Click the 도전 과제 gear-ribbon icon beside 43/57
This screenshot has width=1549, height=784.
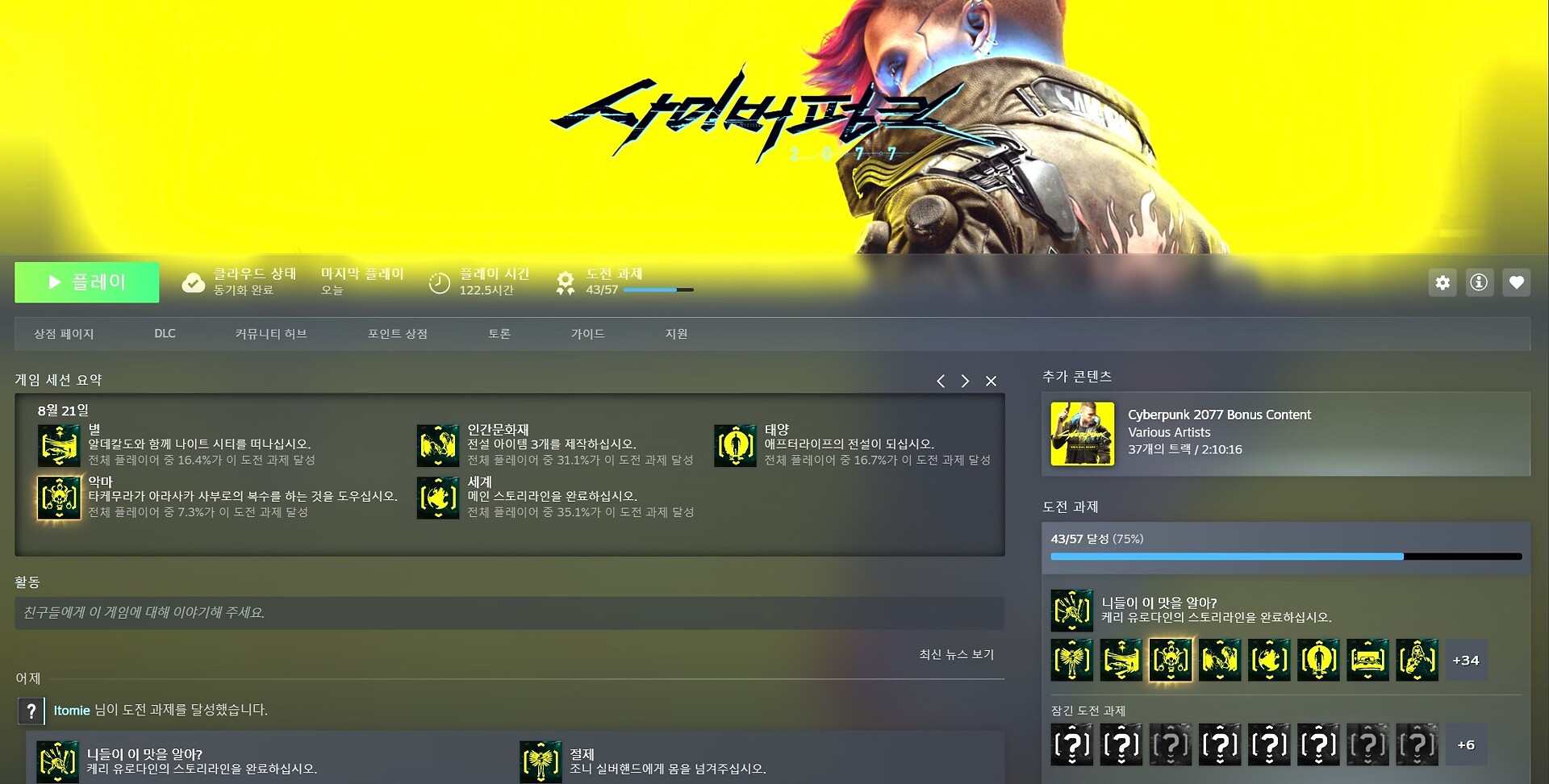(x=566, y=282)
